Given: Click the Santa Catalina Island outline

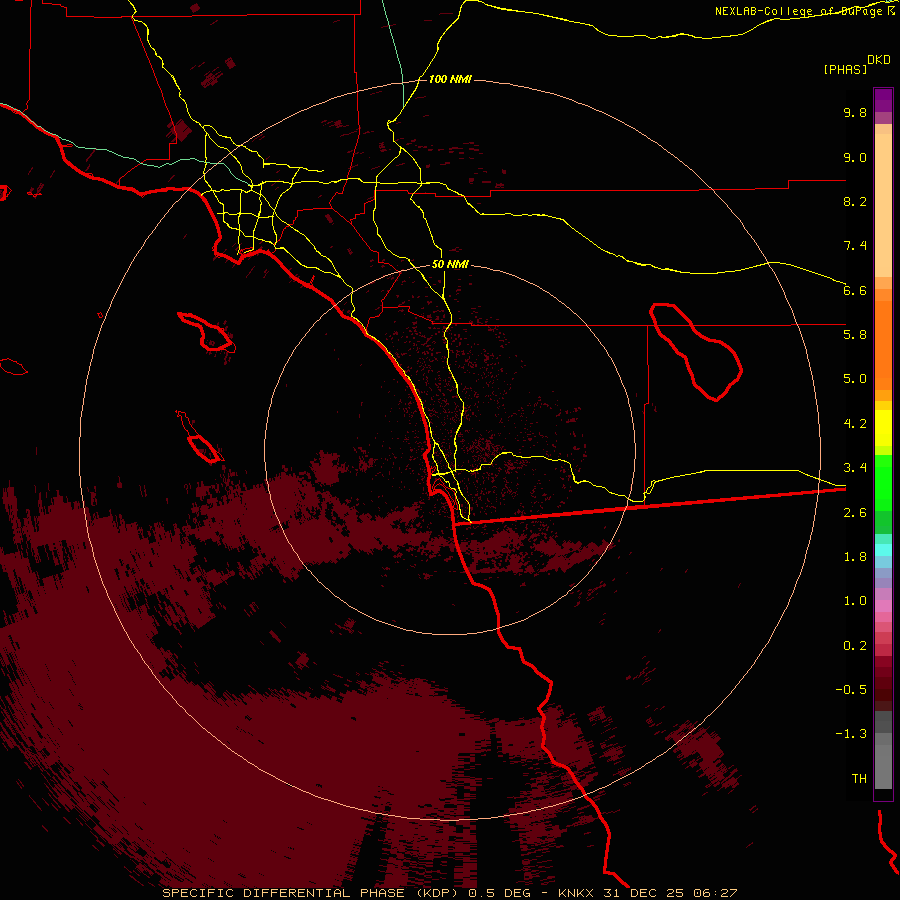Looking at the screenshot, I should [207, 333].
